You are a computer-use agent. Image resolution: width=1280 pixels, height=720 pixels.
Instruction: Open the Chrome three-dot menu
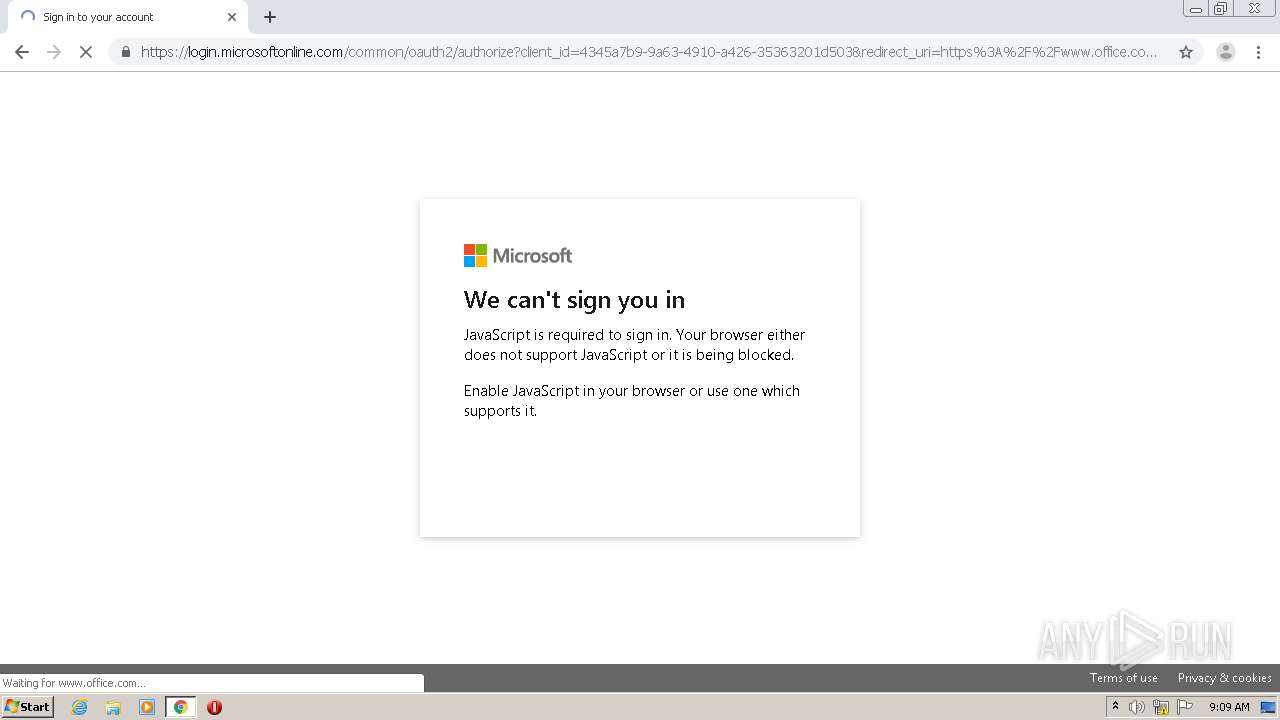[x=1258, y=52]
